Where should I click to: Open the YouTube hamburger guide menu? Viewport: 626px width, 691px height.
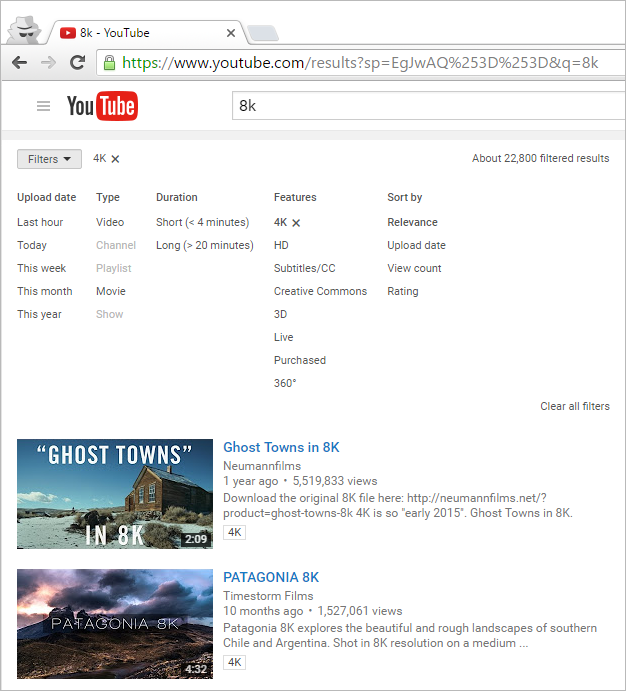point(43,106)
